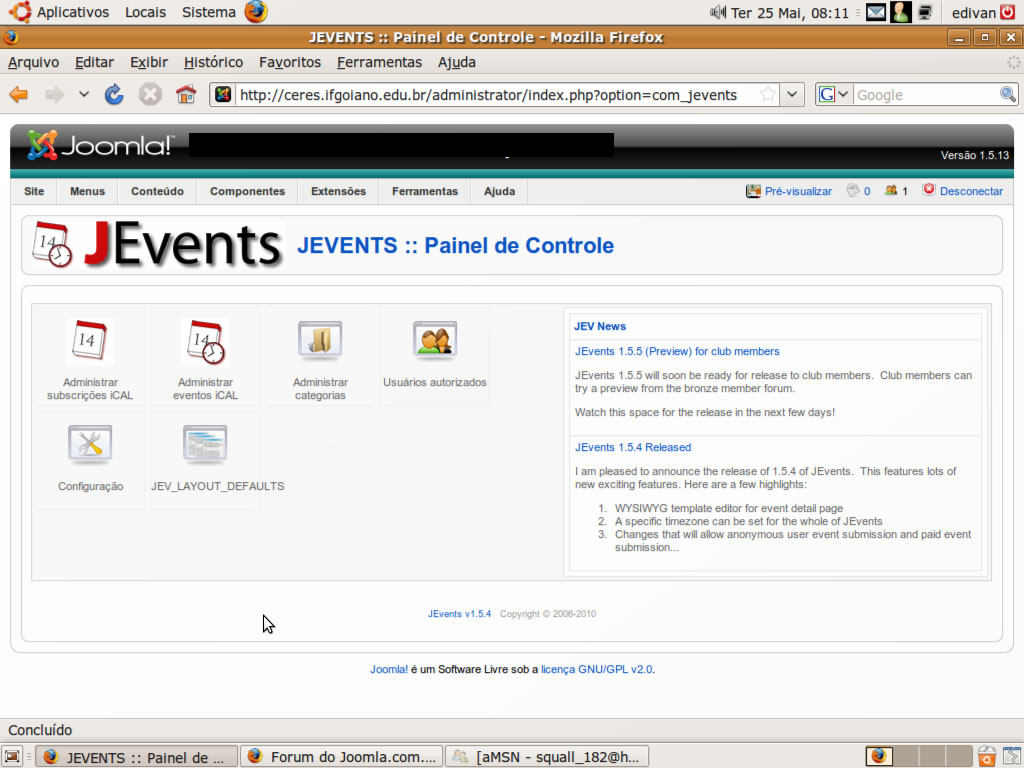Click the logged-in users icon showing 1
This screenshot has height=768, width=1024.
point(891,191)
